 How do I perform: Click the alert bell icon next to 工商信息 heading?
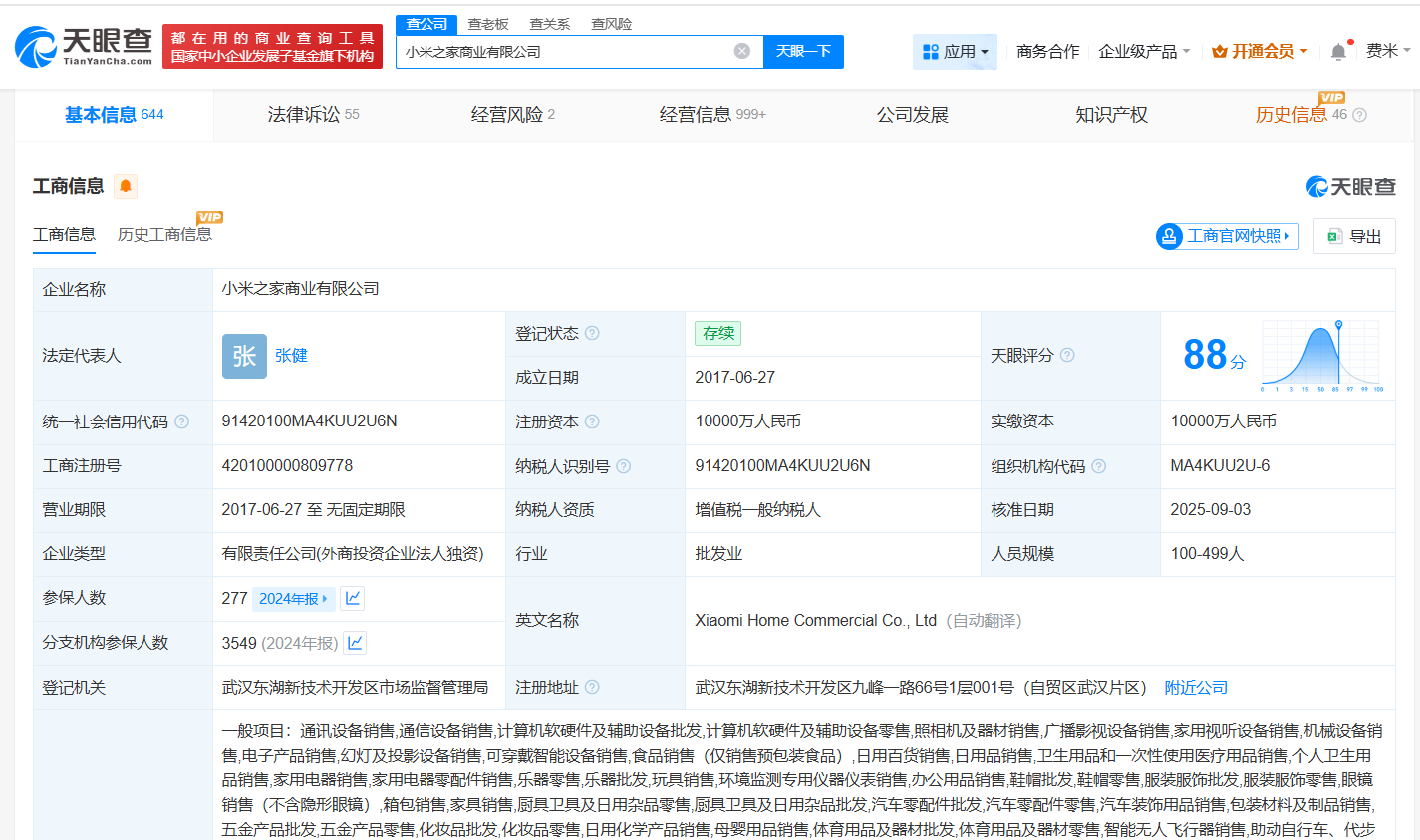tap(126, 186)
